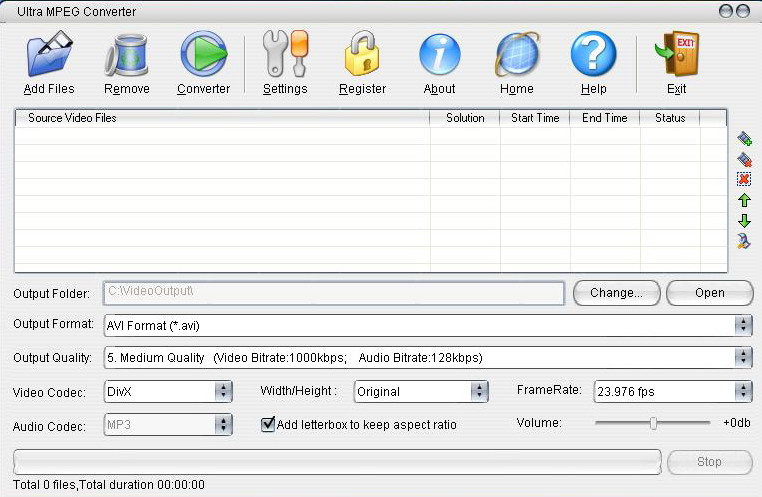Click the Open output folder button
The width and height of the screenshot is (762, 497).
coord(710,293)
